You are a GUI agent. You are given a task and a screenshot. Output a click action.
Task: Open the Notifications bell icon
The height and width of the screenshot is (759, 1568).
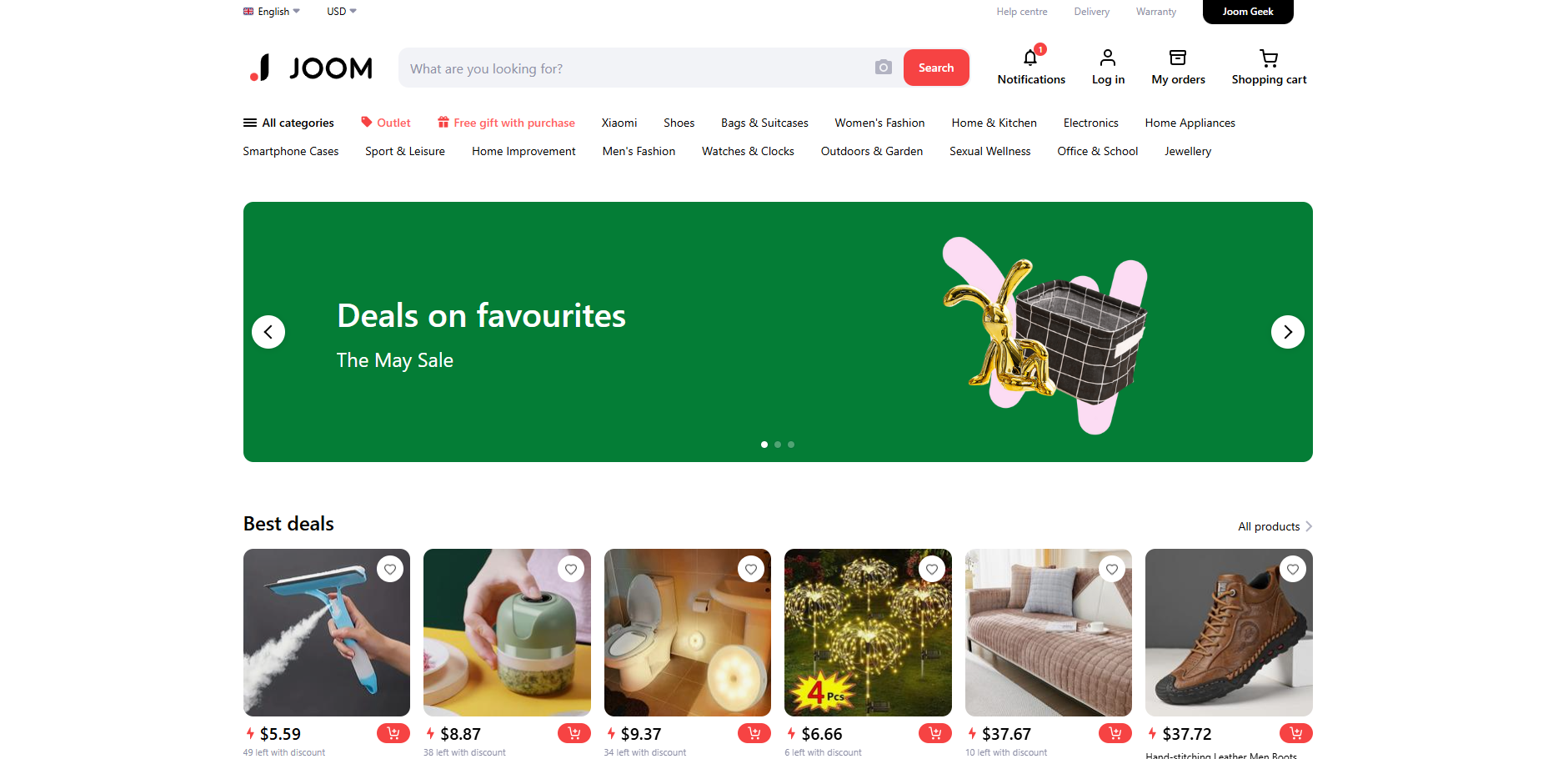click(x=1030, y=58)
